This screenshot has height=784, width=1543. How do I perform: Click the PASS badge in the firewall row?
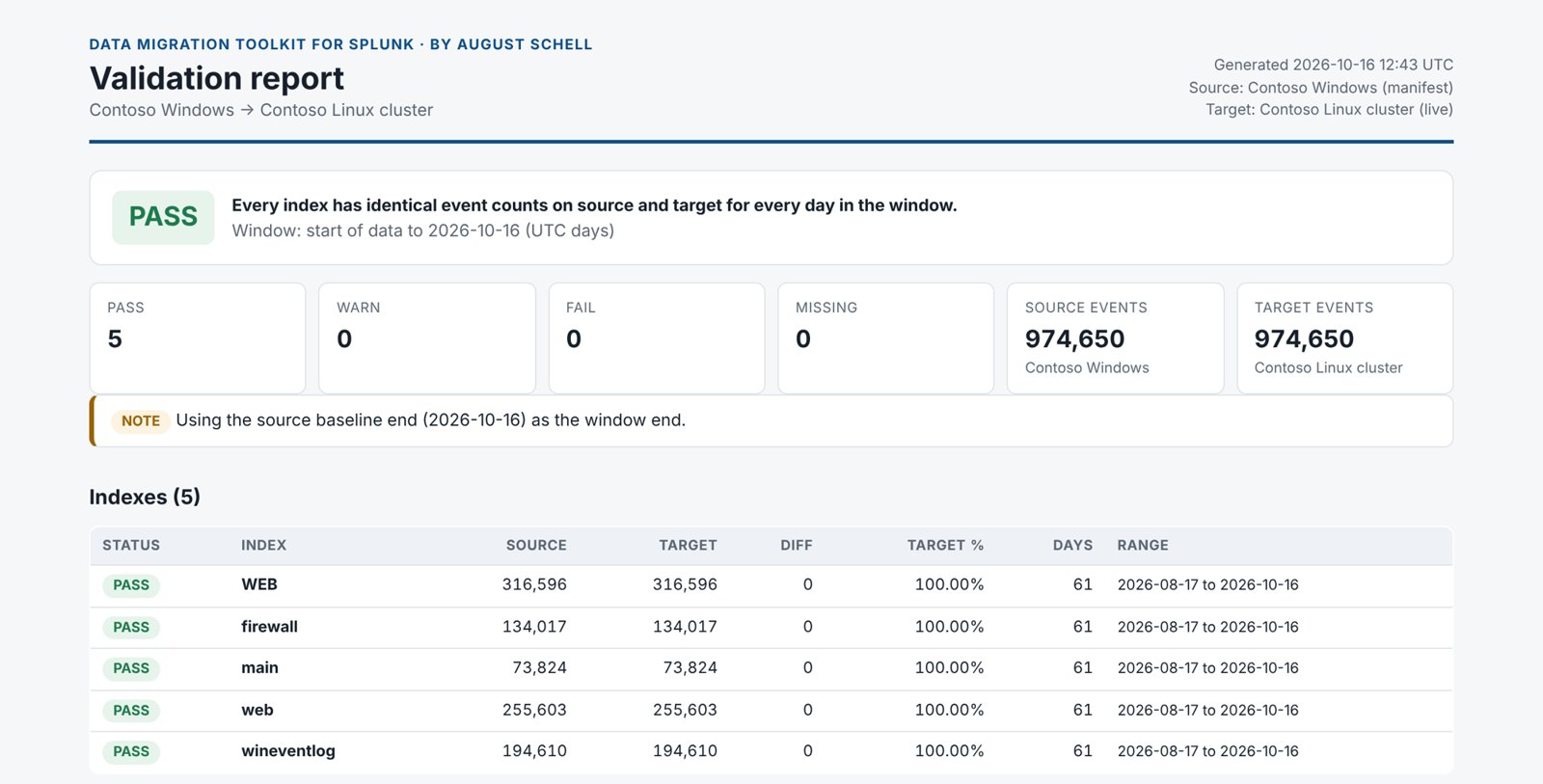[x=131, y=628]
